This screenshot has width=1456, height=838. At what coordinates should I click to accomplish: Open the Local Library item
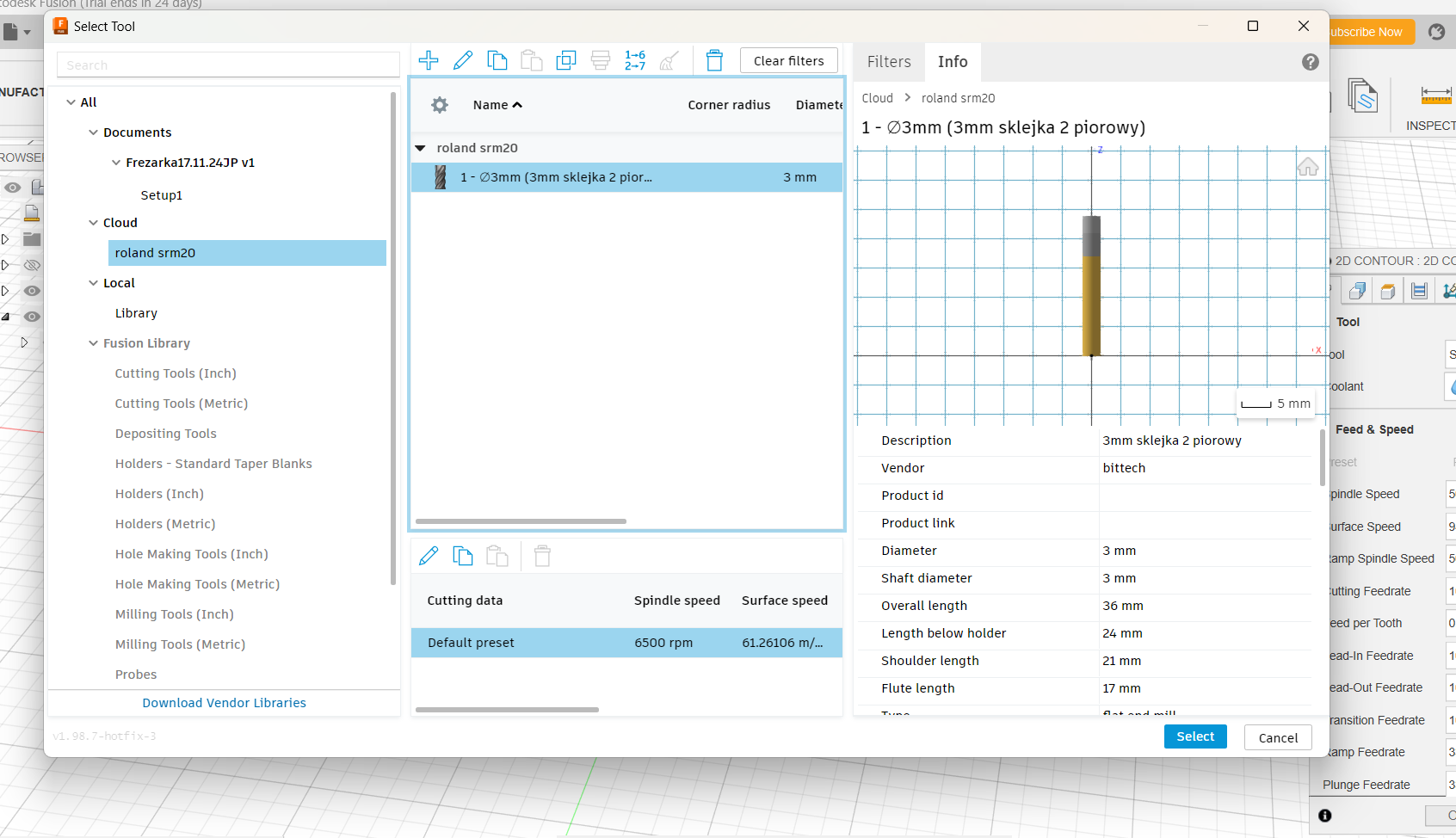coord(136,313)
